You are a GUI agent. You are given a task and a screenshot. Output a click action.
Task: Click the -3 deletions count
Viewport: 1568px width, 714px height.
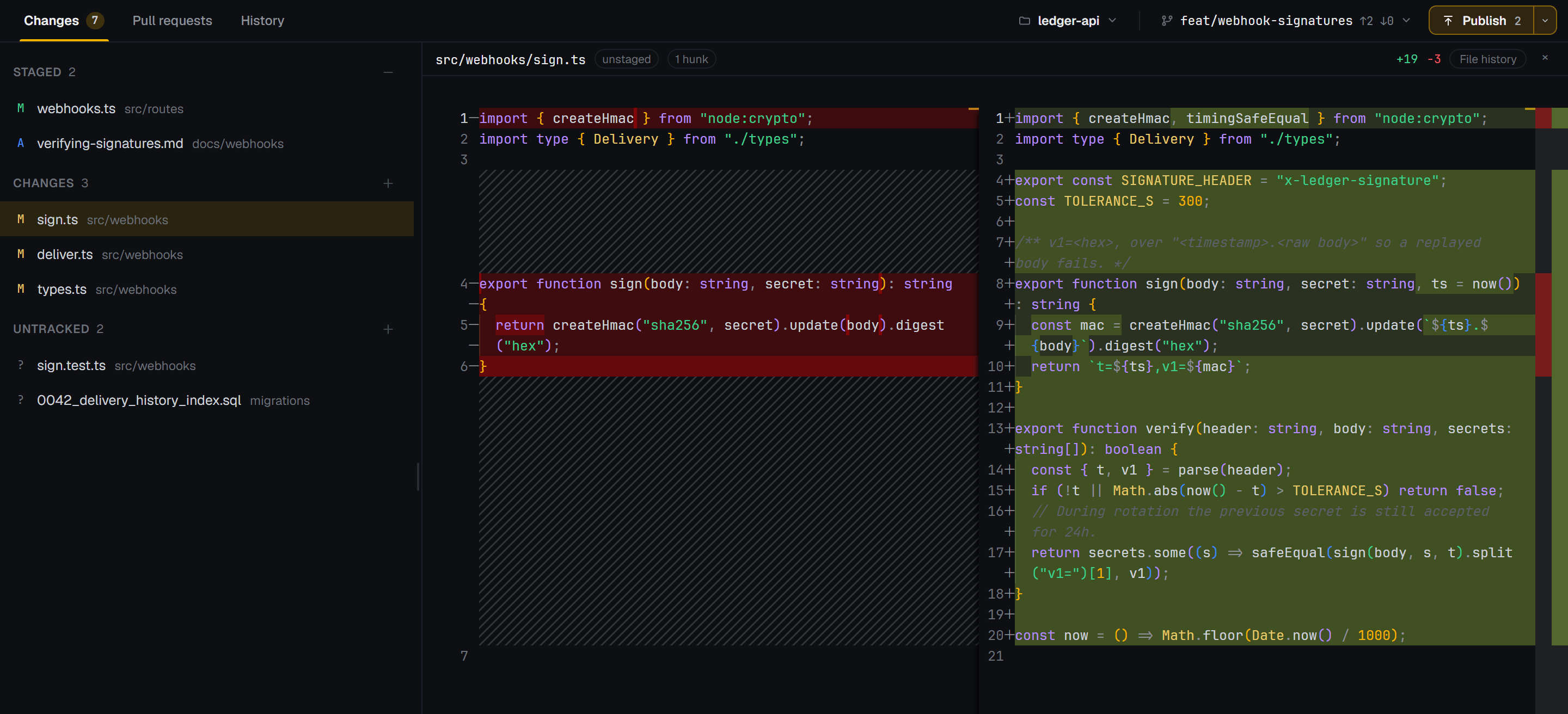1434,59
